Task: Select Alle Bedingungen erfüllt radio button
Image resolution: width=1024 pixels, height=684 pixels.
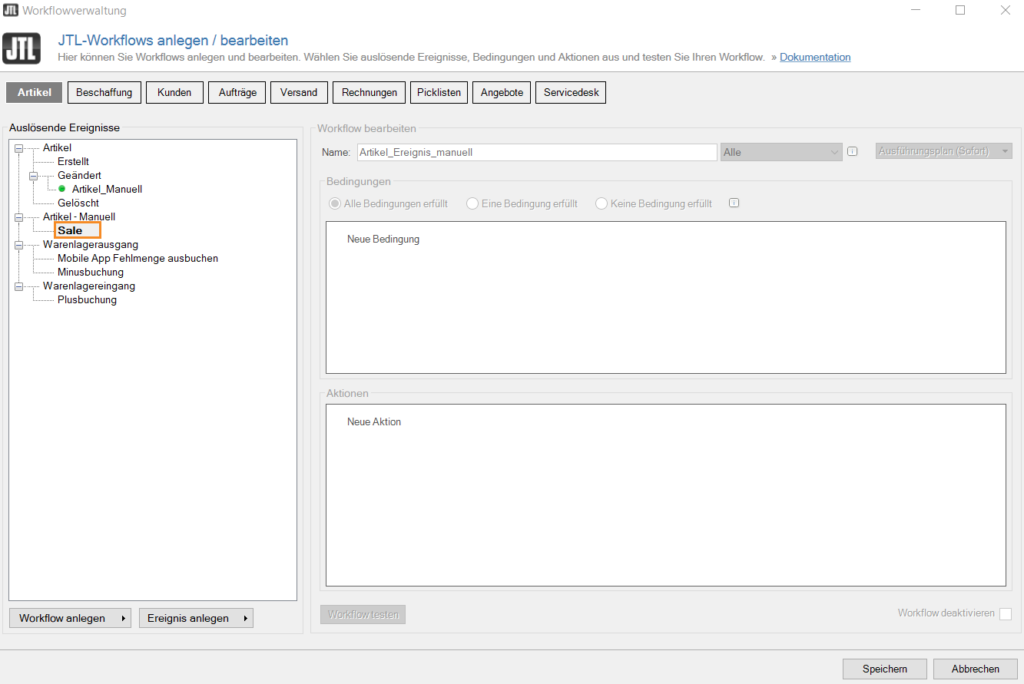Action: [x=335, y=203]
